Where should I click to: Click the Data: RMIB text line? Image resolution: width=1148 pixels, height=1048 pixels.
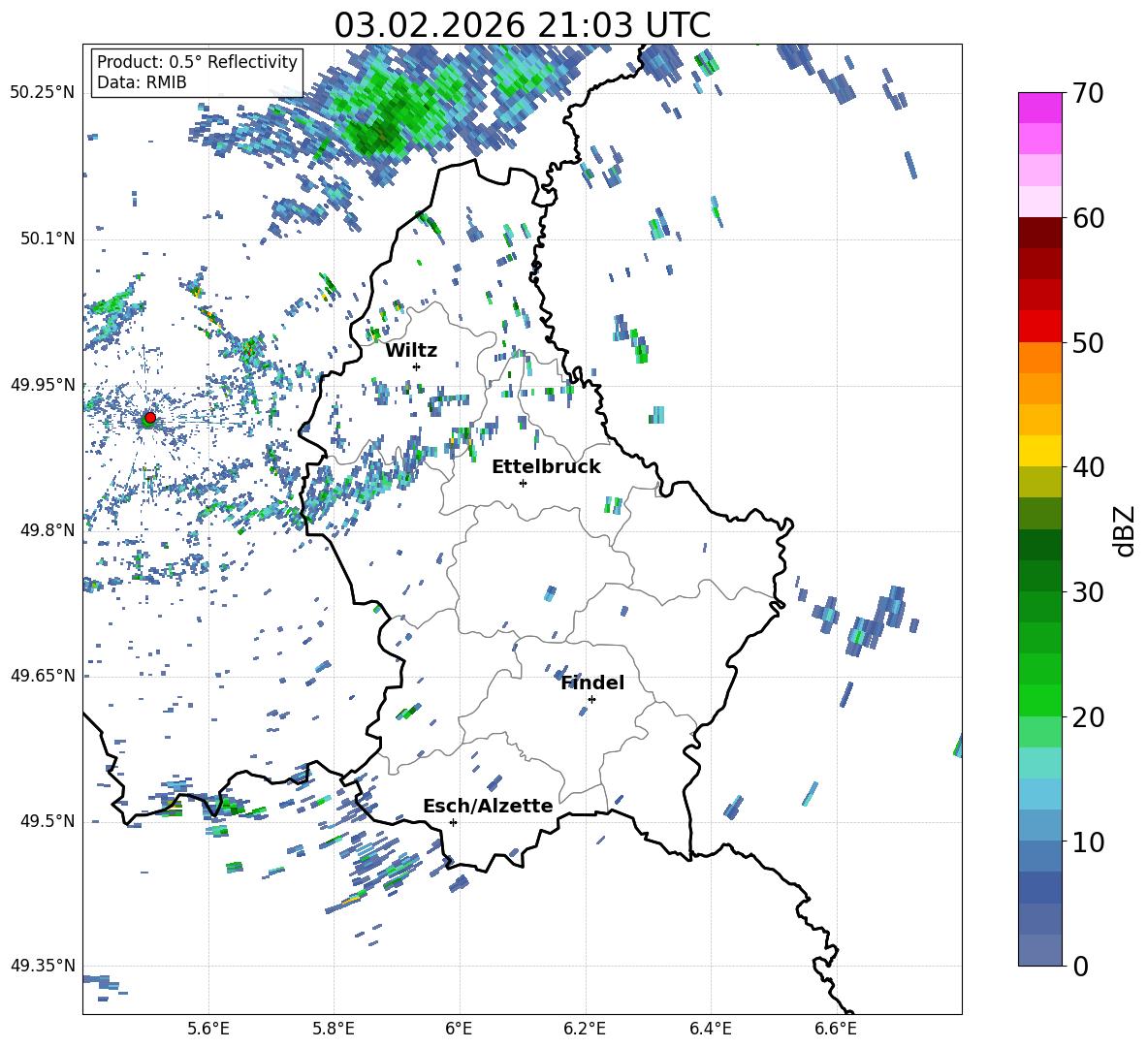[x=142, y=82]
